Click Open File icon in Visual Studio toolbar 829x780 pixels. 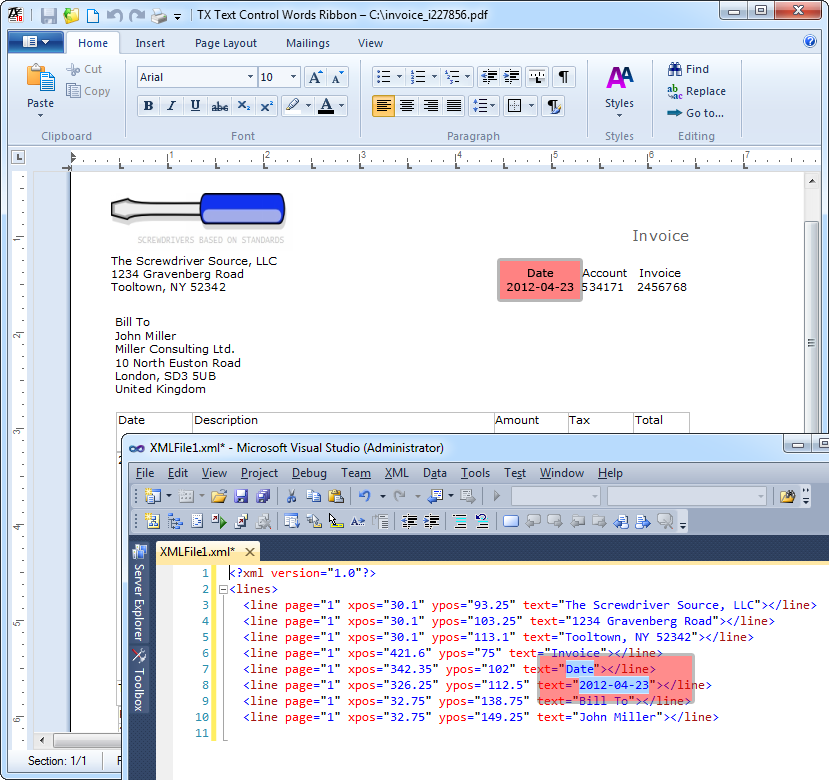218,496
